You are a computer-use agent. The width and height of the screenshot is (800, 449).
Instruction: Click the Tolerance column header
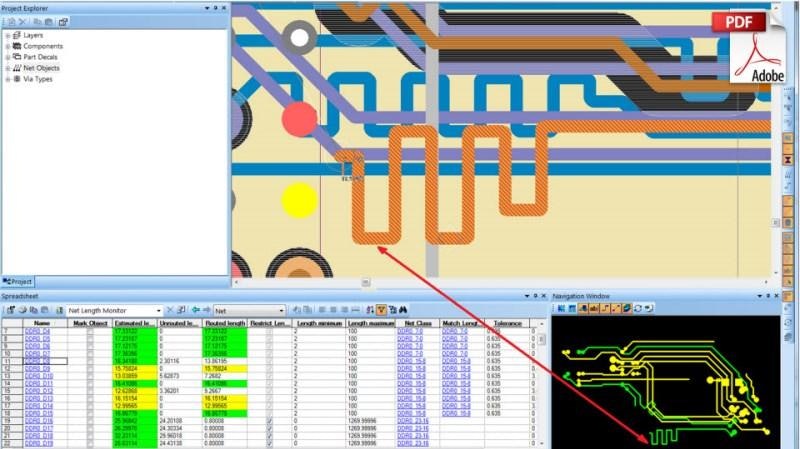point(507,323)
